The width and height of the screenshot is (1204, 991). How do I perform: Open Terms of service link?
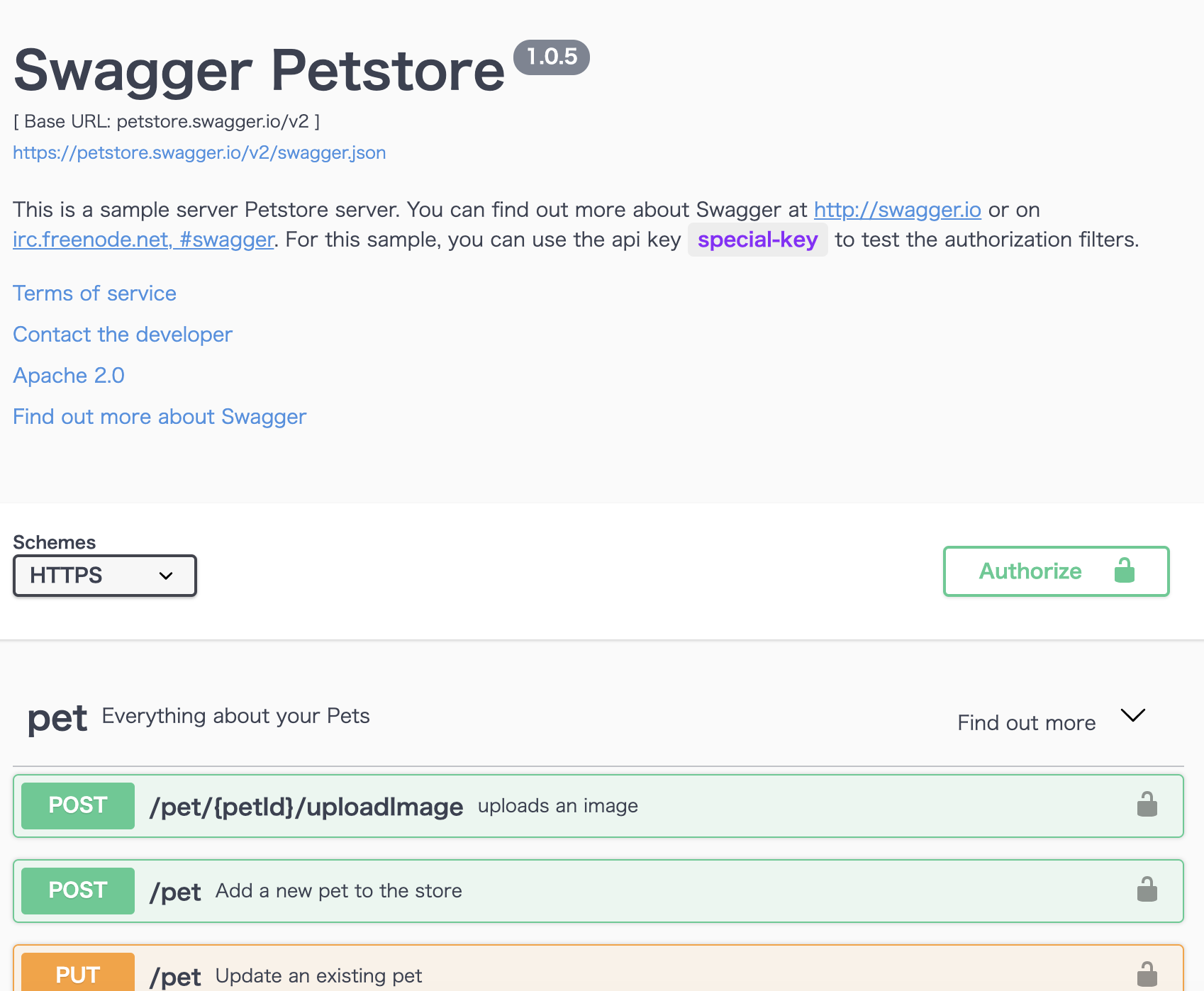[x=94, y=293]
